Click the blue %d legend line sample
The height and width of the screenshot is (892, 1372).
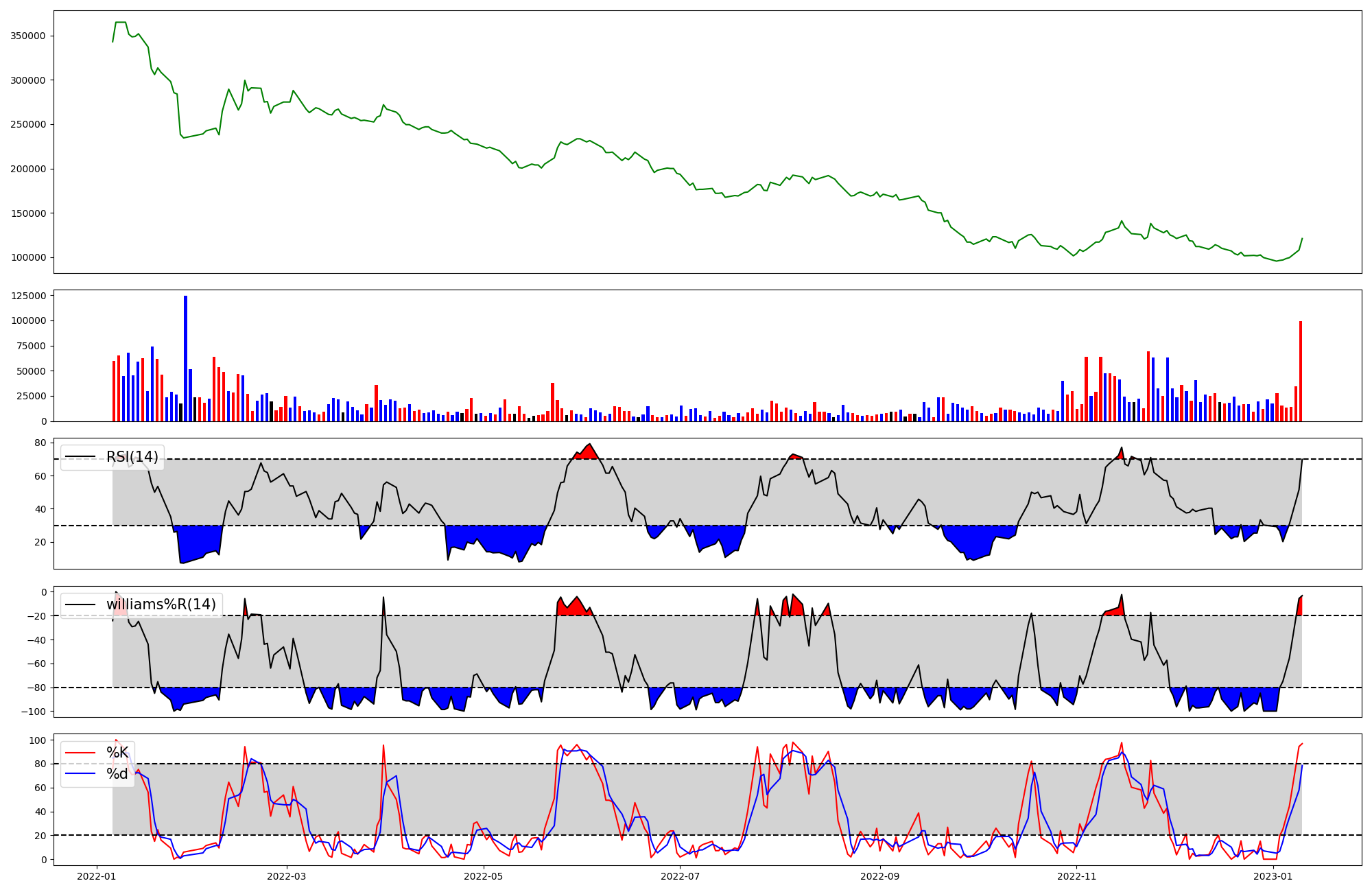click(x=80, y=774)
